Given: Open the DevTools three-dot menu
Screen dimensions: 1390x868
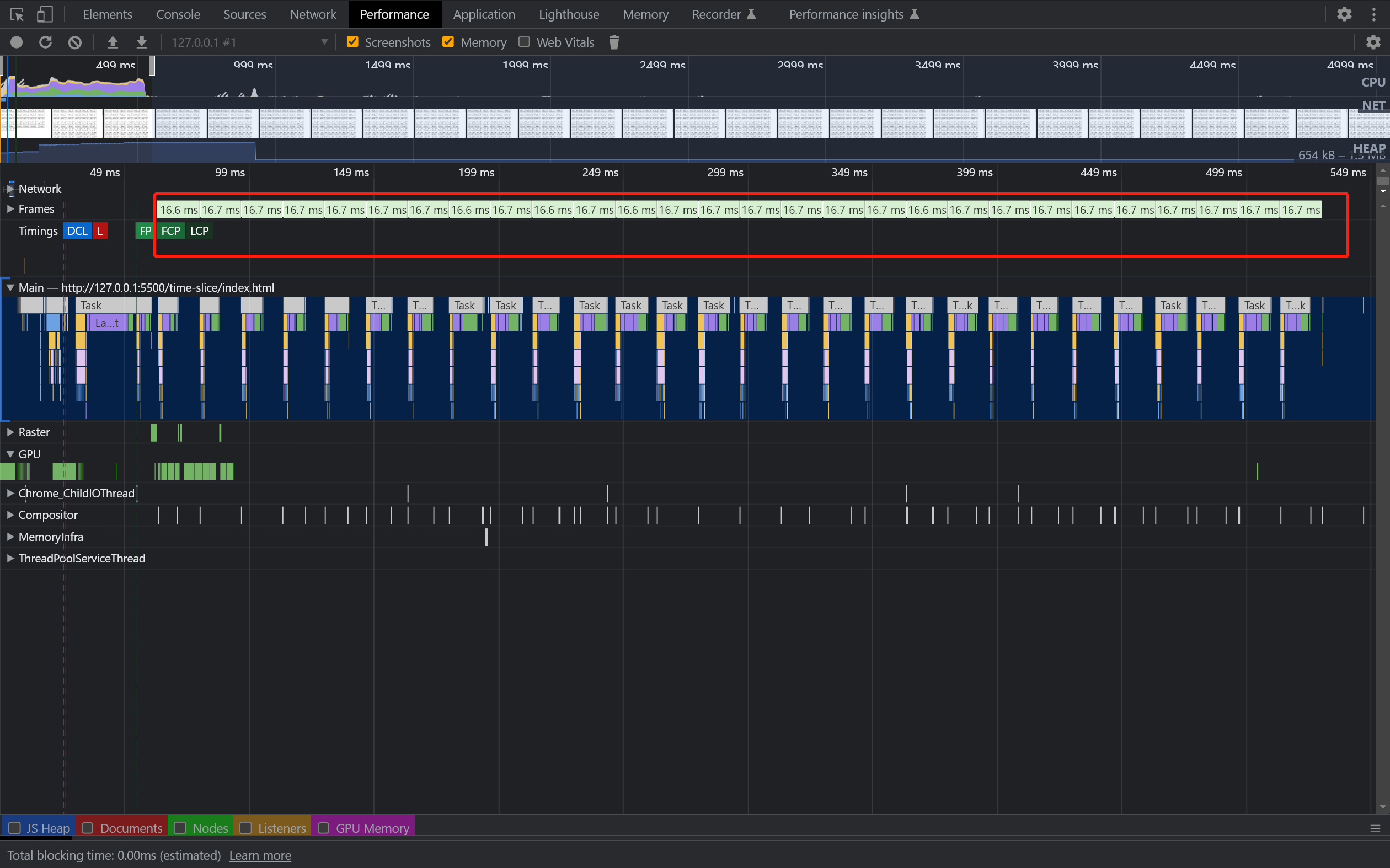Looking at the screenshot, I should click(x=1373, y=14).
